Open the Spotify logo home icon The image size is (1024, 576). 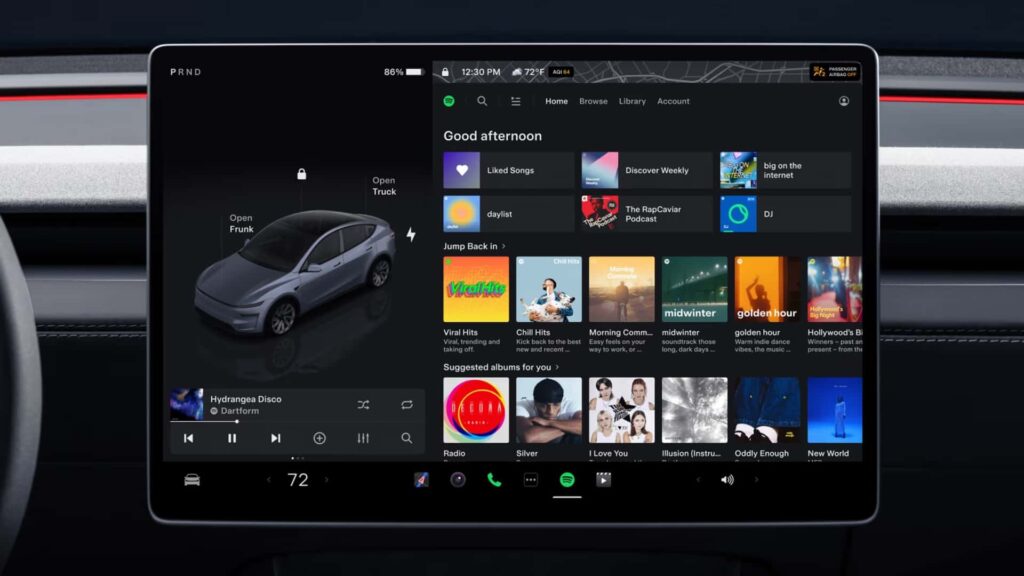(x=449, y=101)
